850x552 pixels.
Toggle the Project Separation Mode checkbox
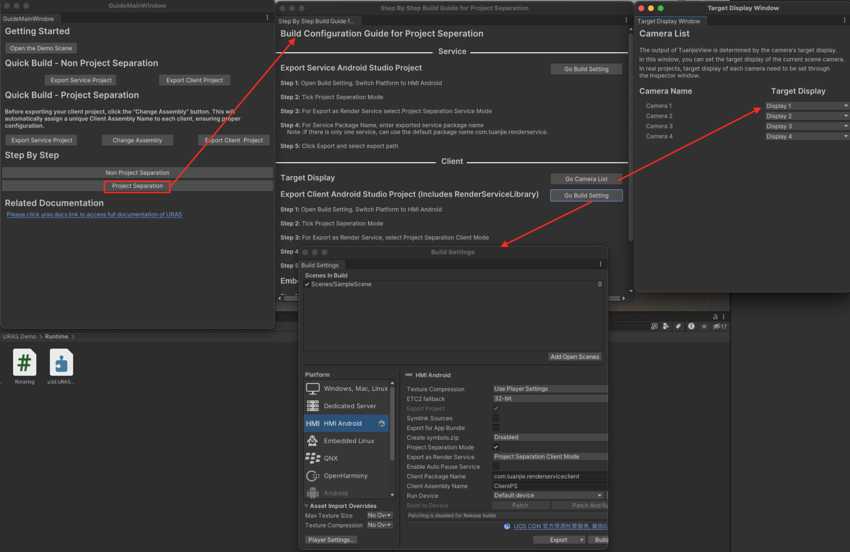tap(496, 447)
